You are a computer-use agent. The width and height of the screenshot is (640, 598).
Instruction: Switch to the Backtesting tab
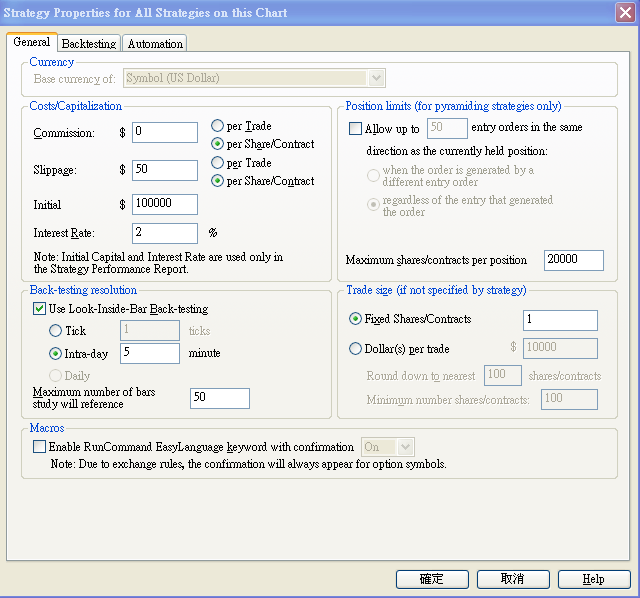pos(89,43)
